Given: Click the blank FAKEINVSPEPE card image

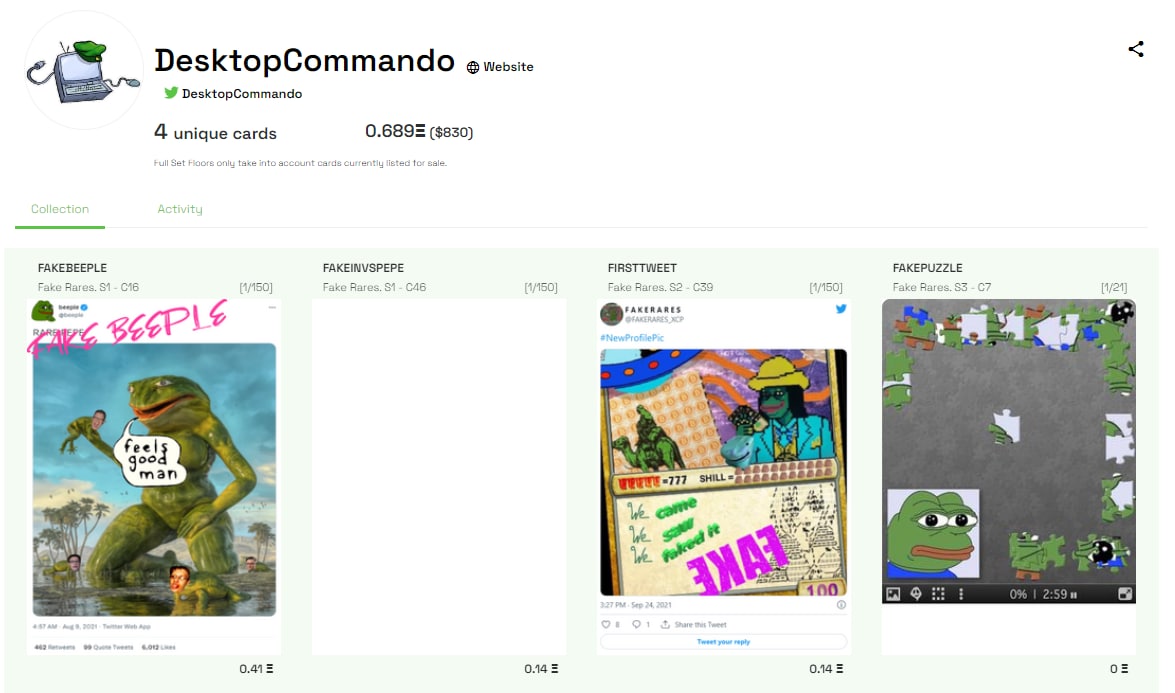Looking at the screenshot, I should click(439, 476).
